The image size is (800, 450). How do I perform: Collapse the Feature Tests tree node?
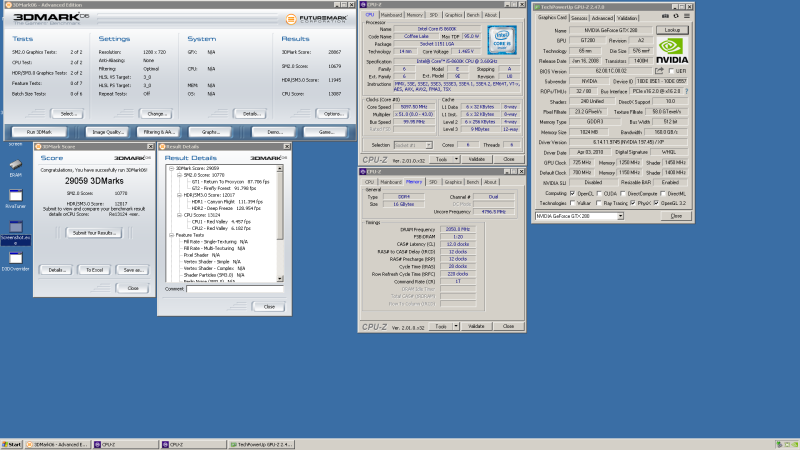171,235
